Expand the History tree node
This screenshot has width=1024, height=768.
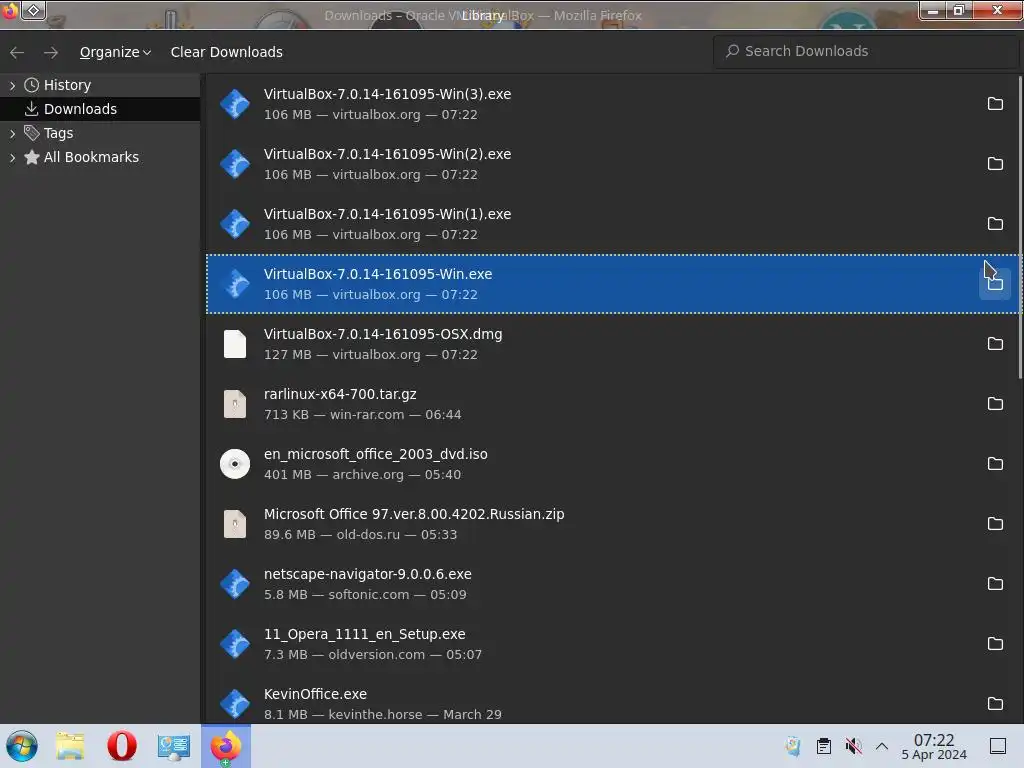12,85
